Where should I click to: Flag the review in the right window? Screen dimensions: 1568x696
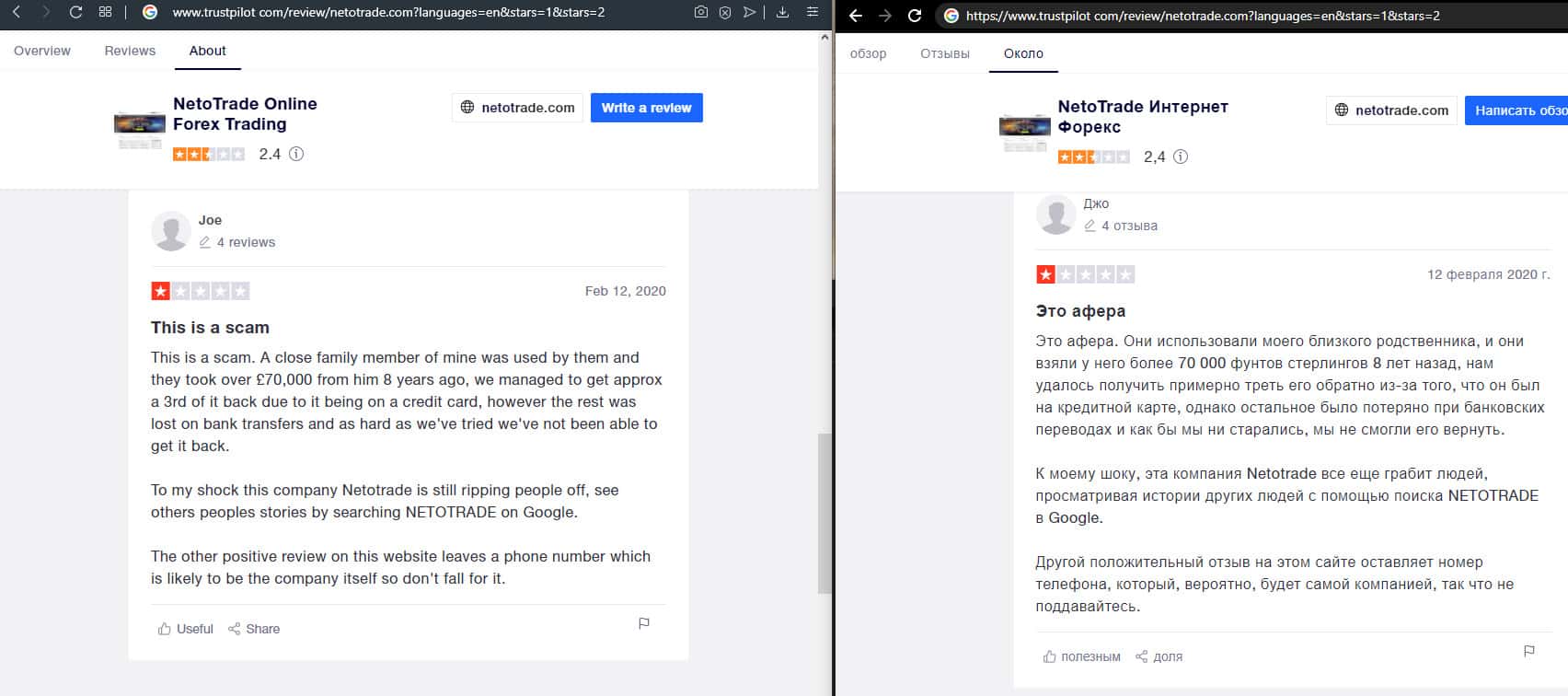(x=1529, y=651)
